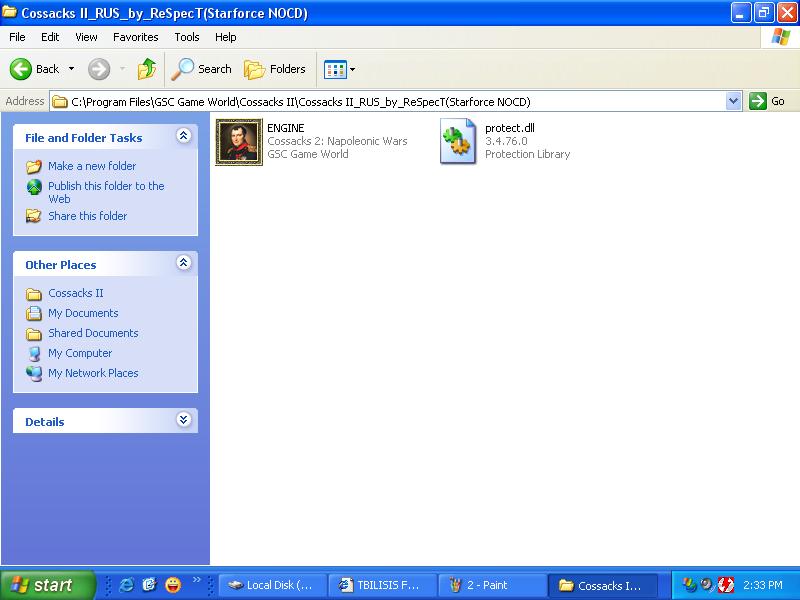Launch Outlook Express from Quick Launch
Screen dimensions: 800x600
(x=149, y=585)
